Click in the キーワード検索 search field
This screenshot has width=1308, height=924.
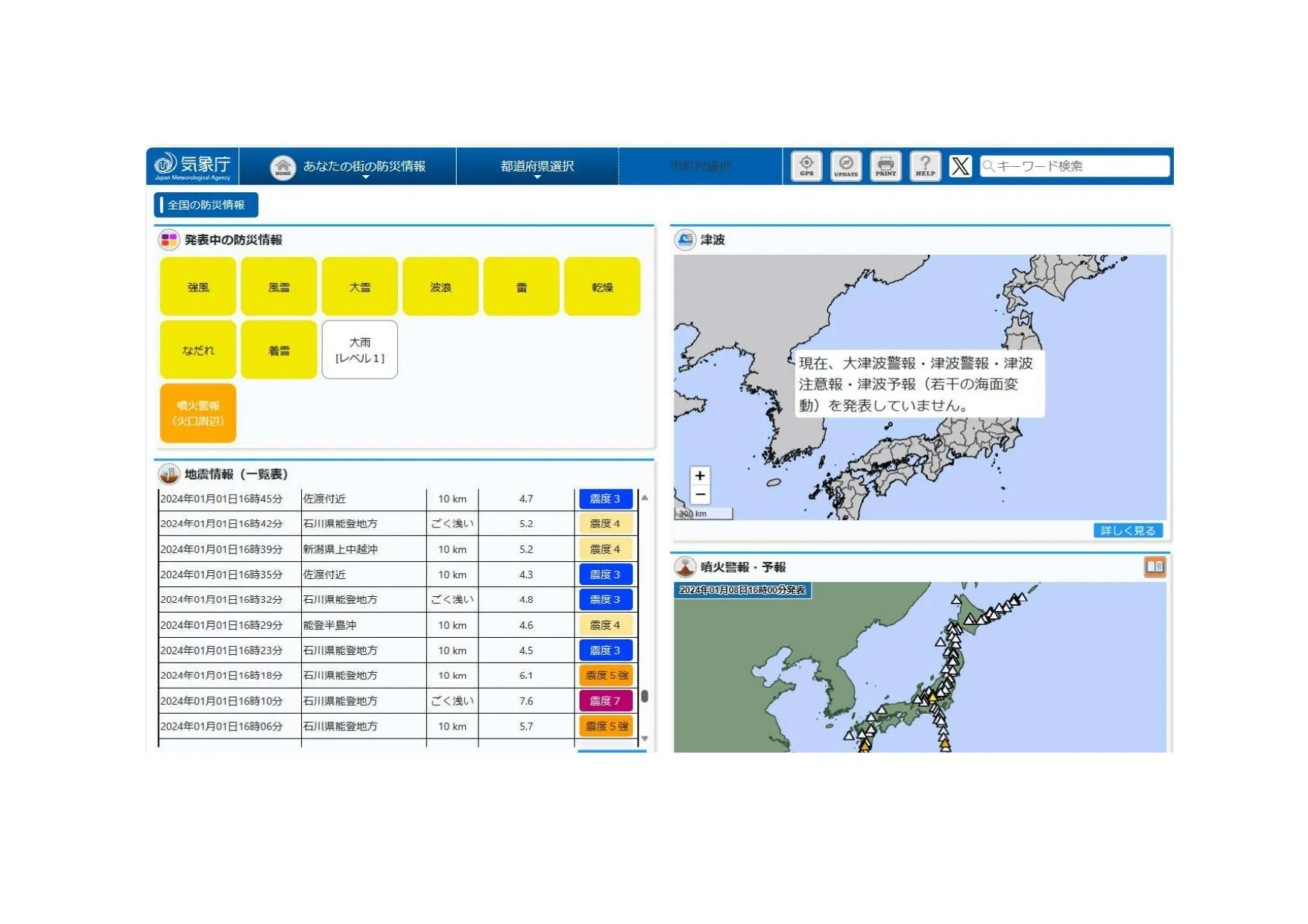tap(1079, 166)
